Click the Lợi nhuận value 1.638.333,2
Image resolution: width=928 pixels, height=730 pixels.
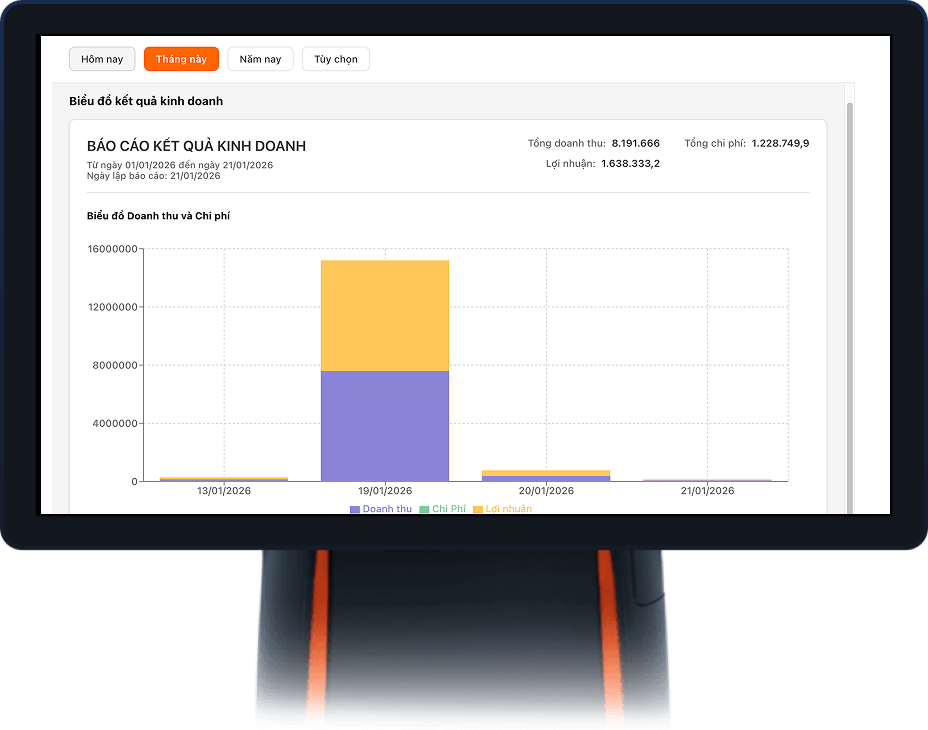[630, 163]
